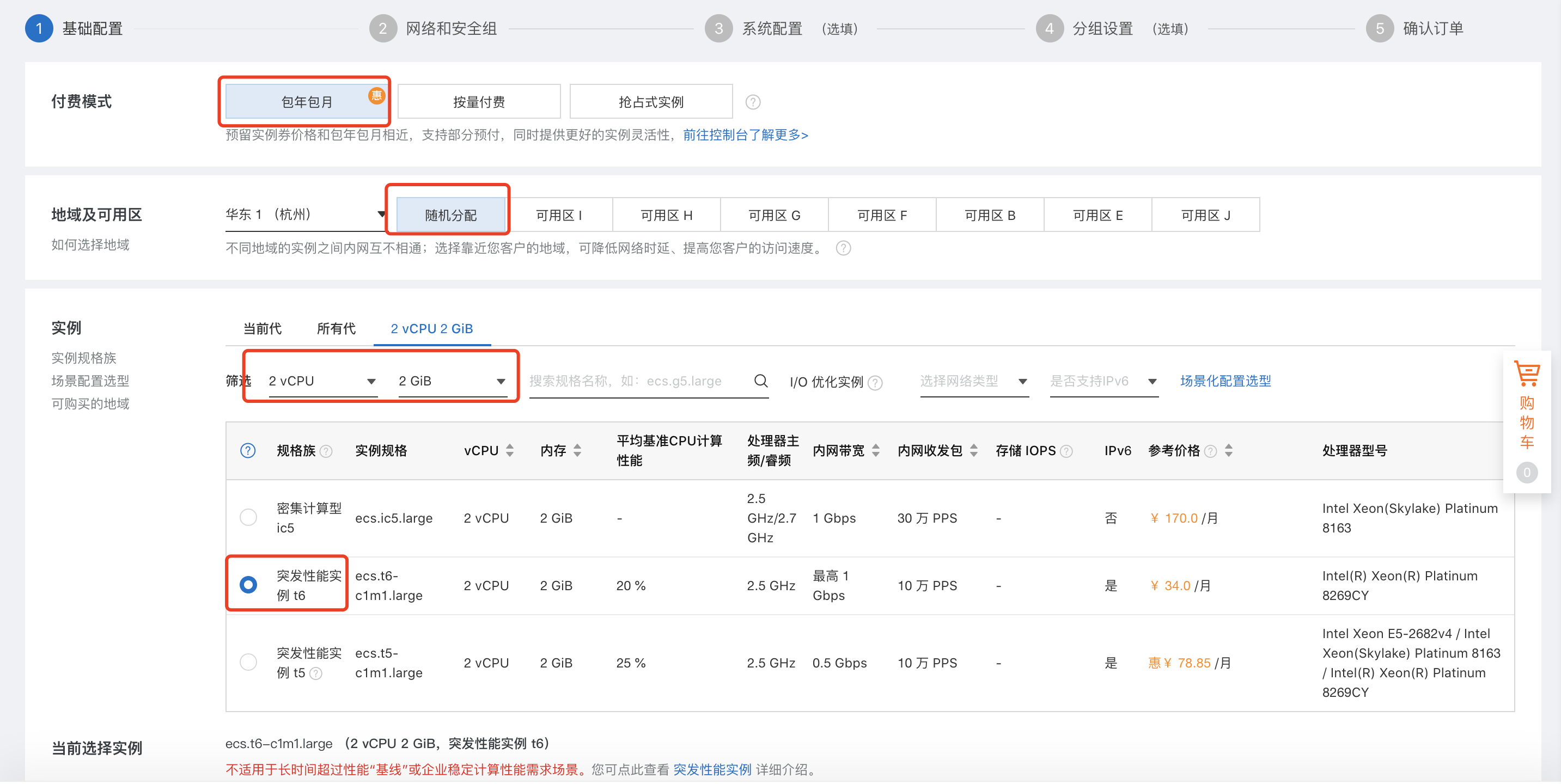This screenshot has height=784, width=1561.
Task: Open the shopping cart icon
Action: click(x=1527, y=374)
